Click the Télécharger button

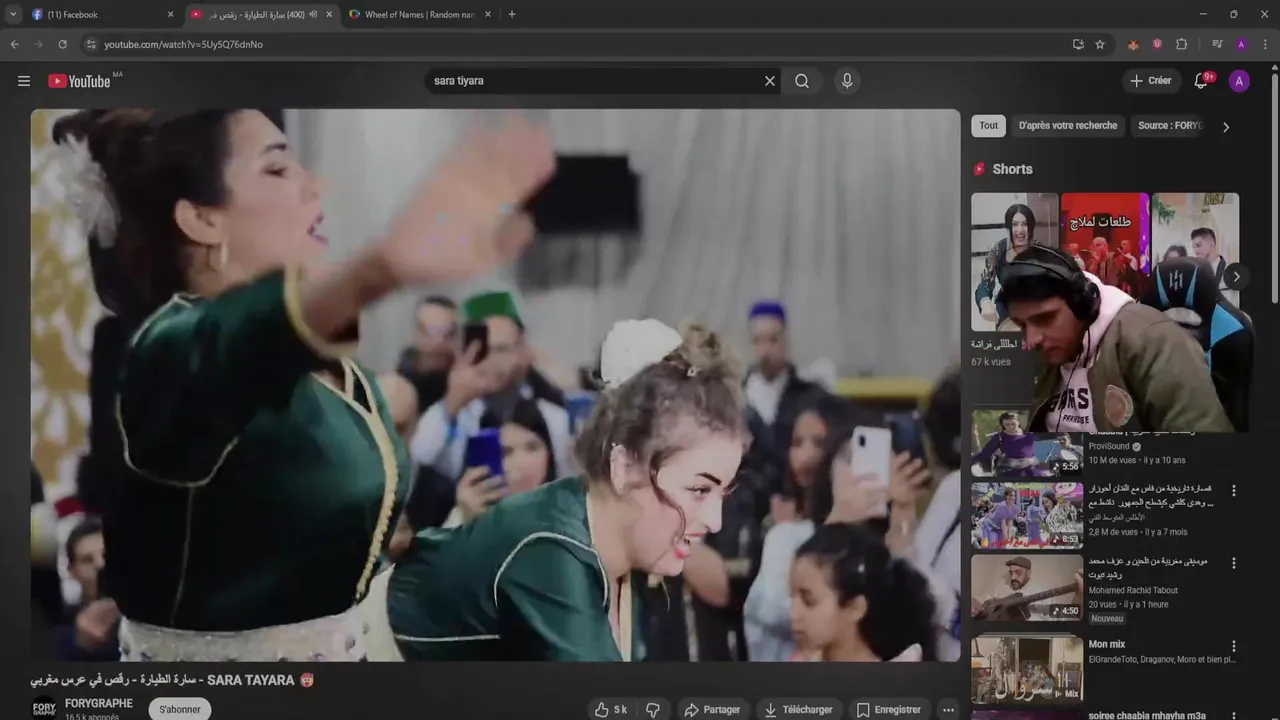[798, 709]
